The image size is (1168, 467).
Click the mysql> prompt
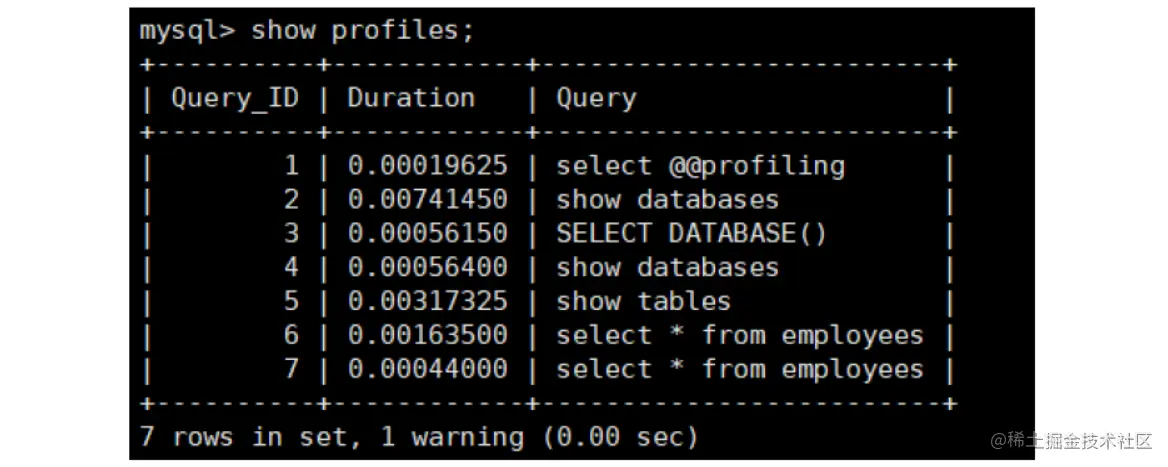coord(187,32)
